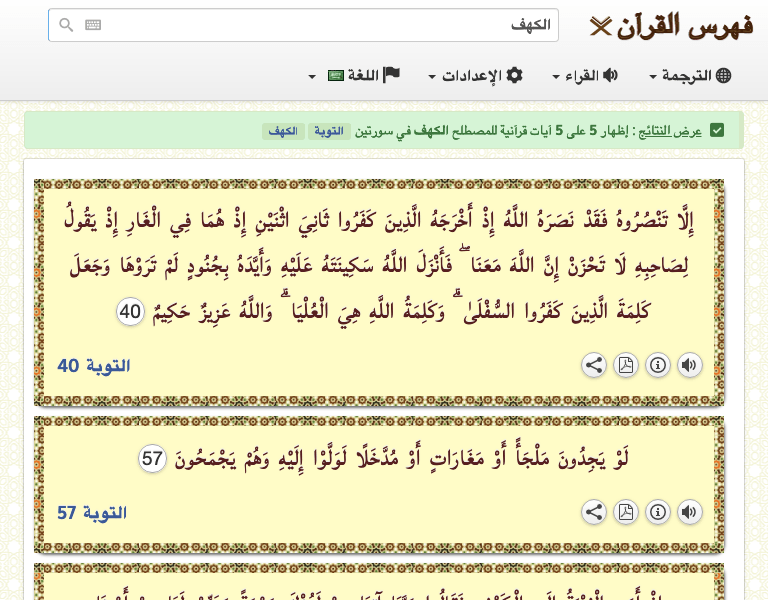Show info for verse At-Tawbah 40
This screenshot has height=600, width=768.
click(658, 365)
